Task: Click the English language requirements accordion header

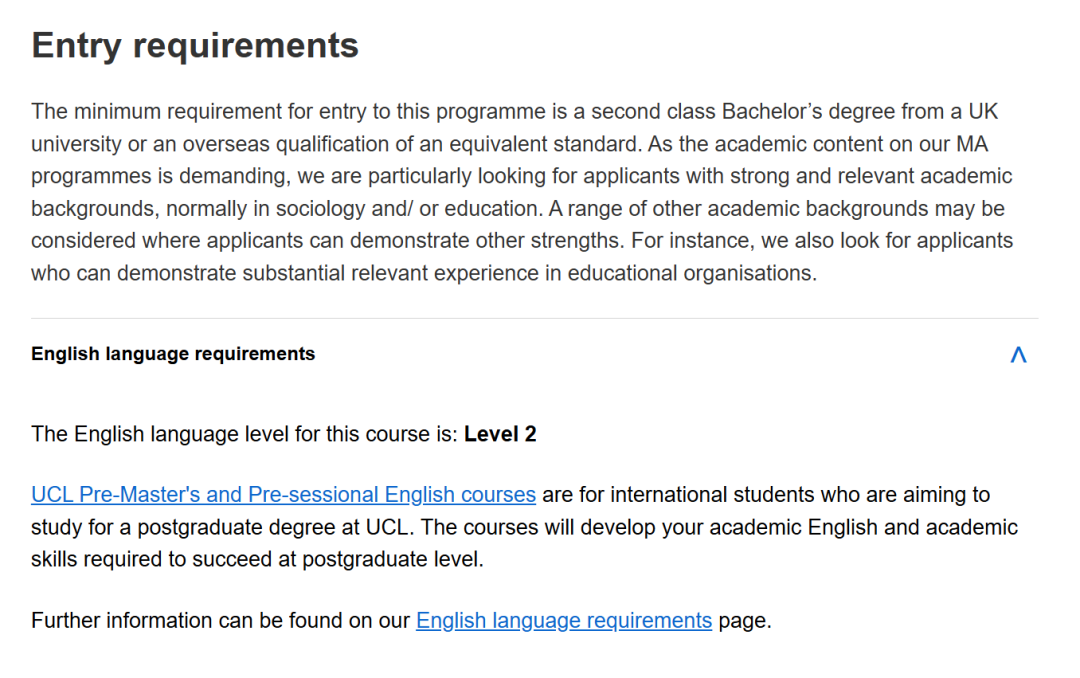Action: (173, 354)
